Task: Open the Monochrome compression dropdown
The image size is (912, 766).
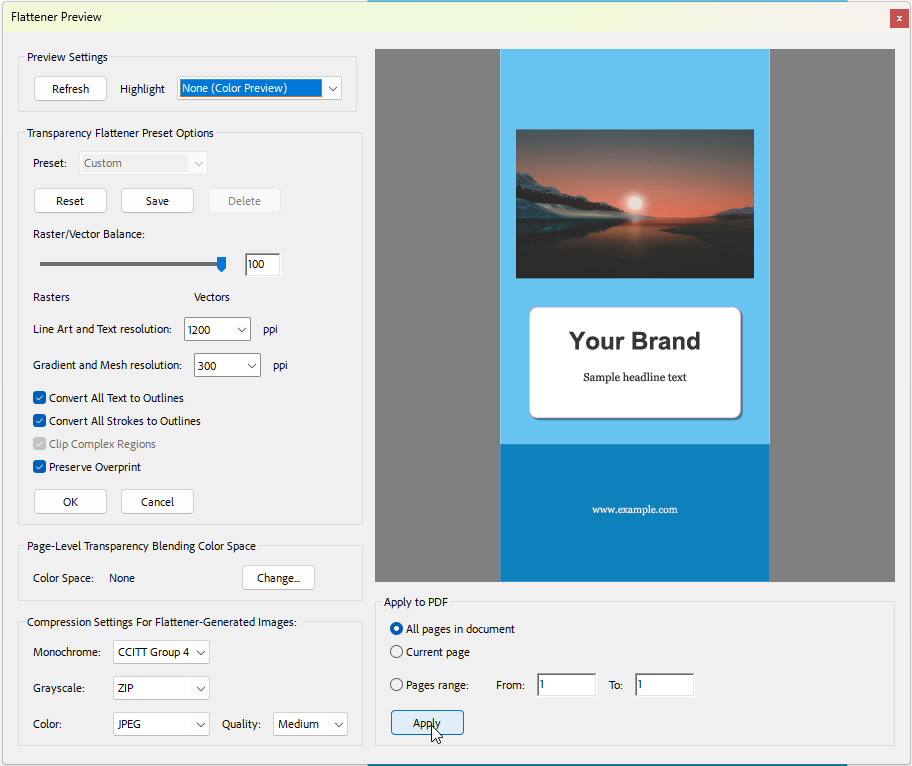Action: coord(161,652)
